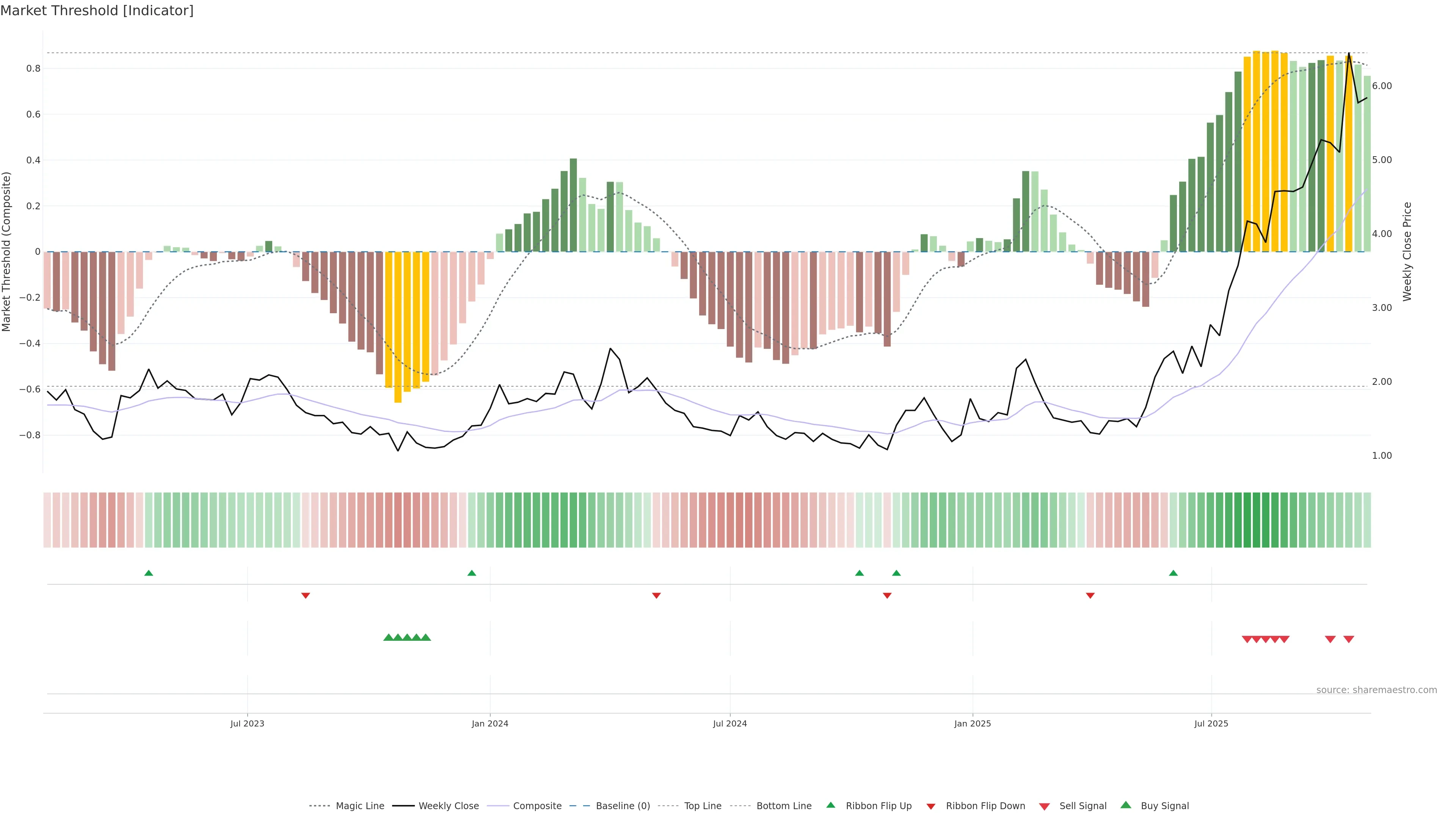Hide the Weekly Close series via the legend
Screen dimensions: 1456x819
(448, 805)
